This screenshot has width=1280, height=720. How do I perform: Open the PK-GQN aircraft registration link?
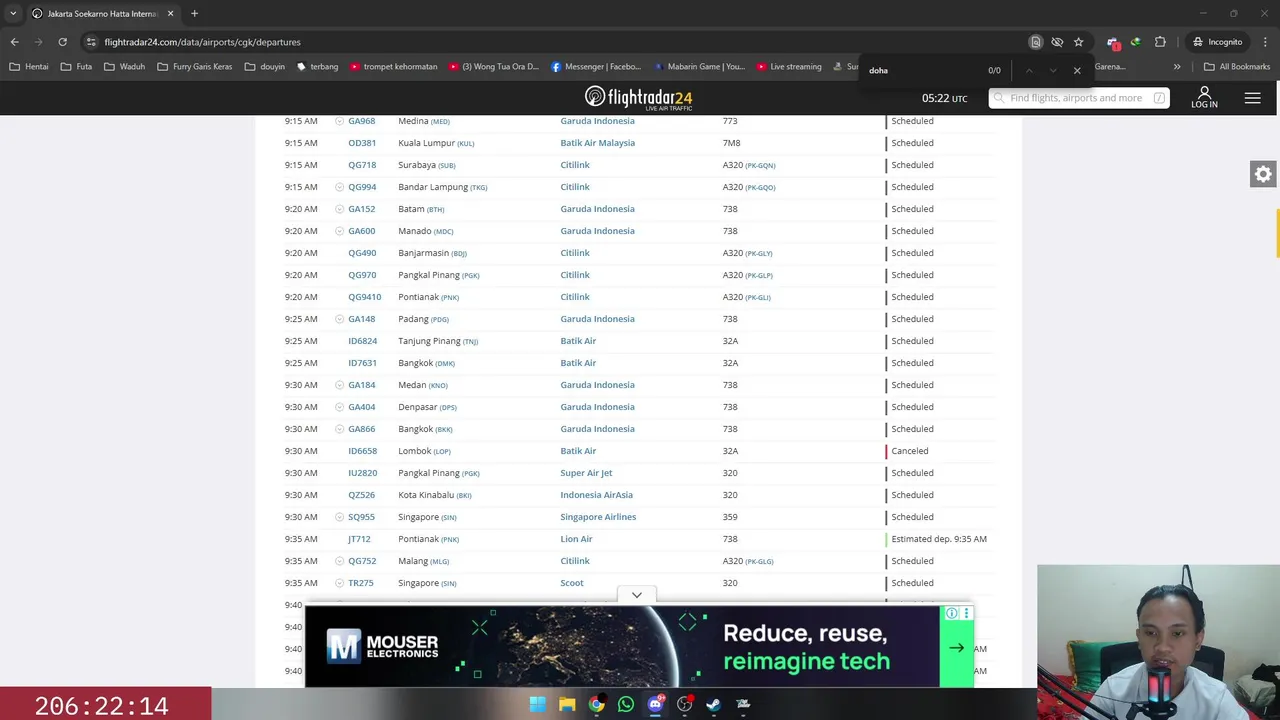[760, 165]
